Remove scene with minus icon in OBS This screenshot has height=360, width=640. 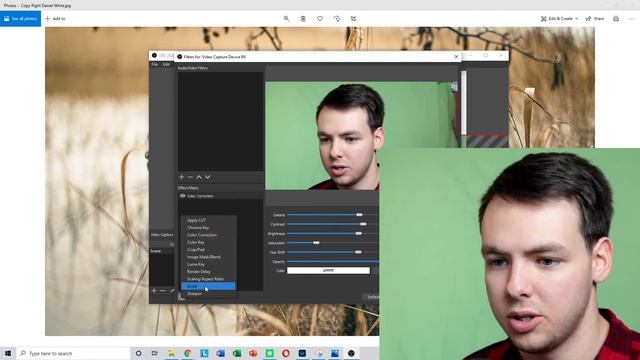pyautogui.click(x=162, y=291)
